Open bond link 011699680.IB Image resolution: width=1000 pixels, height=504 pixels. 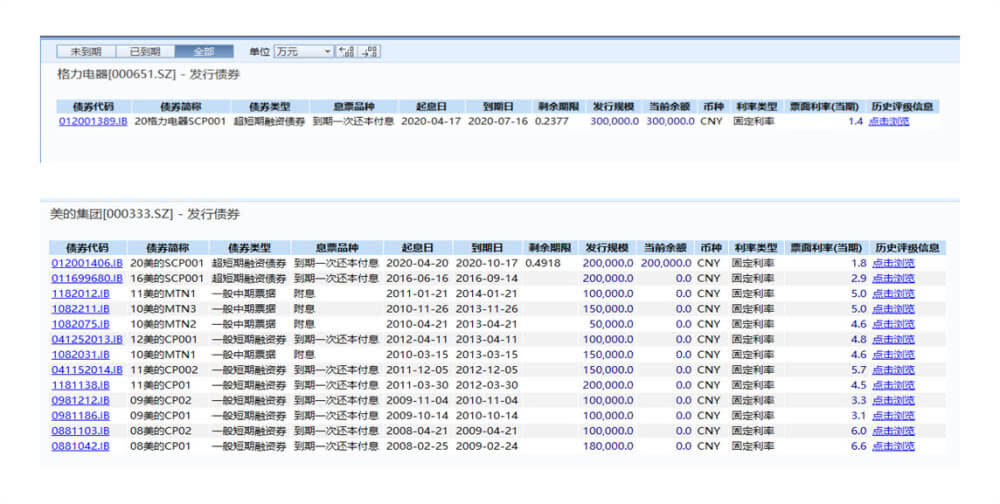click(87, 278)
